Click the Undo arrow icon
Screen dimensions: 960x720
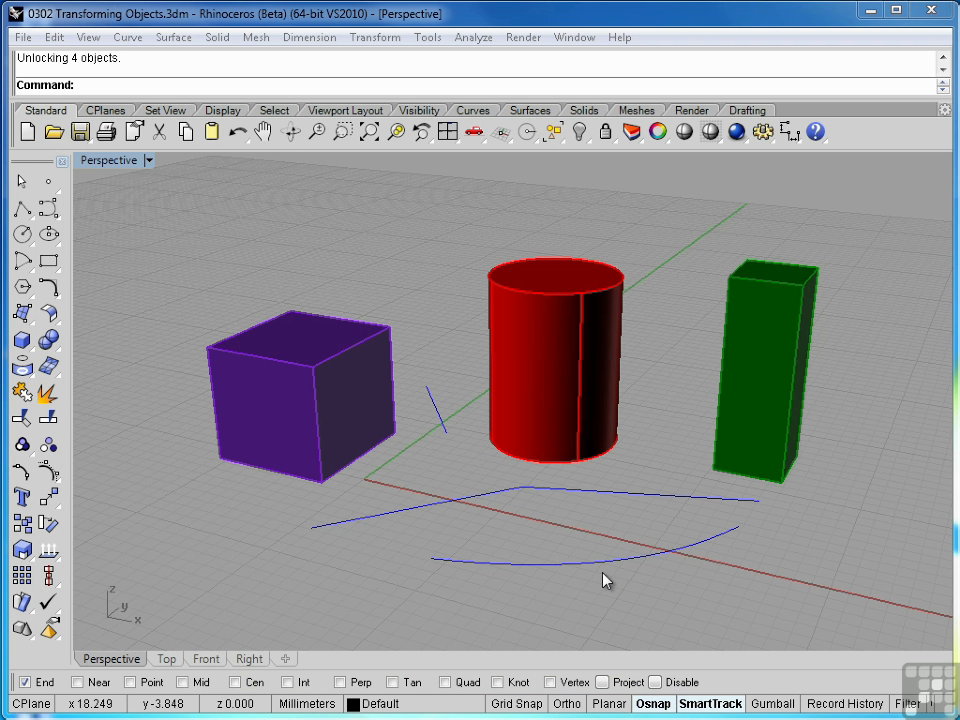238,132
